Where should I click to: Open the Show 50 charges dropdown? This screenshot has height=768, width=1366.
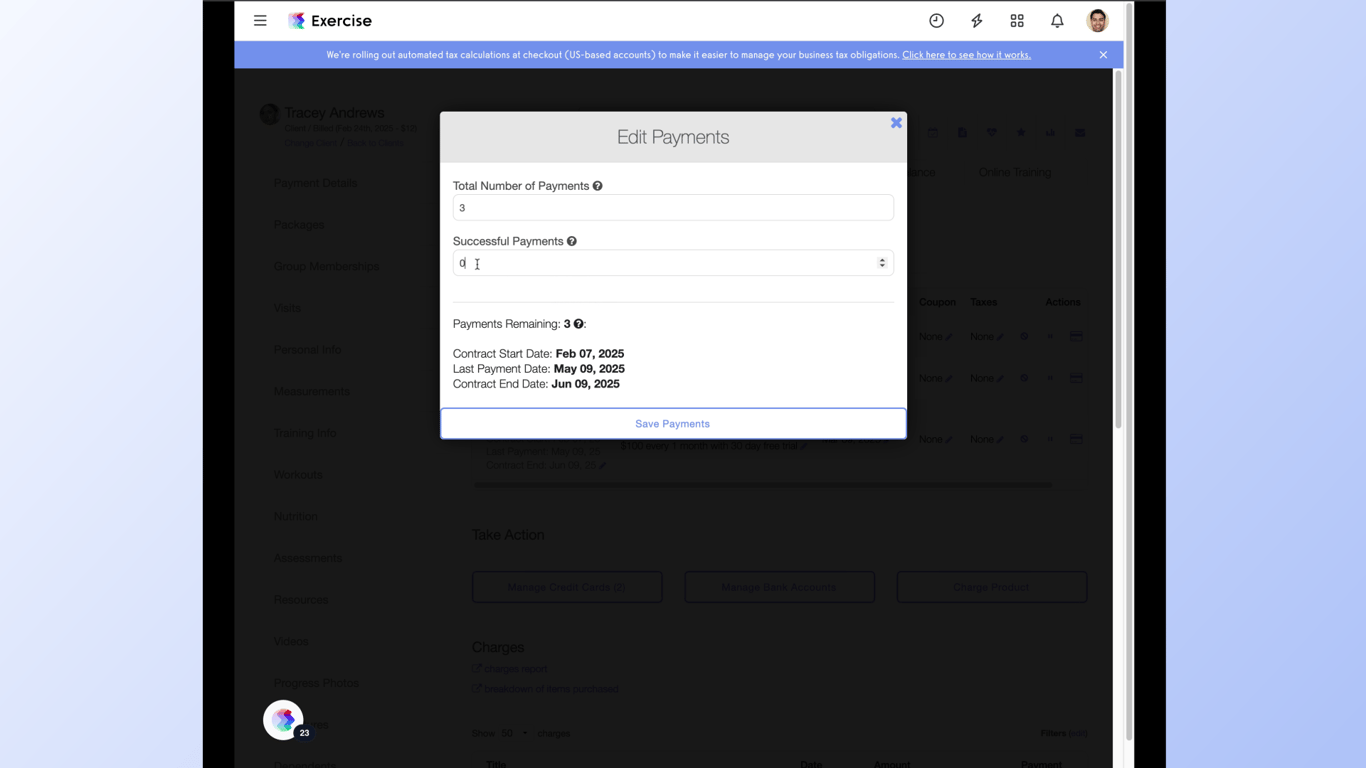(x=514, y=733)
